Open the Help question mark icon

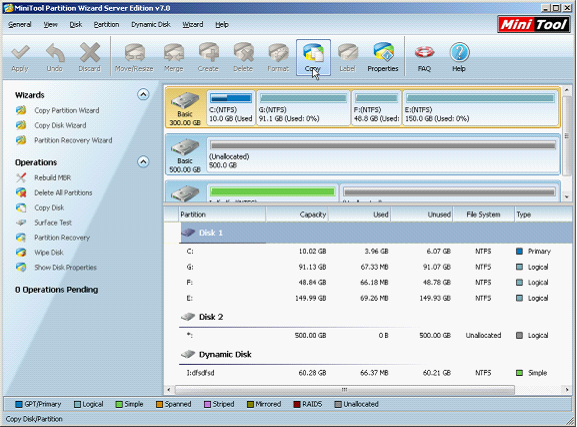pos(459,53)
